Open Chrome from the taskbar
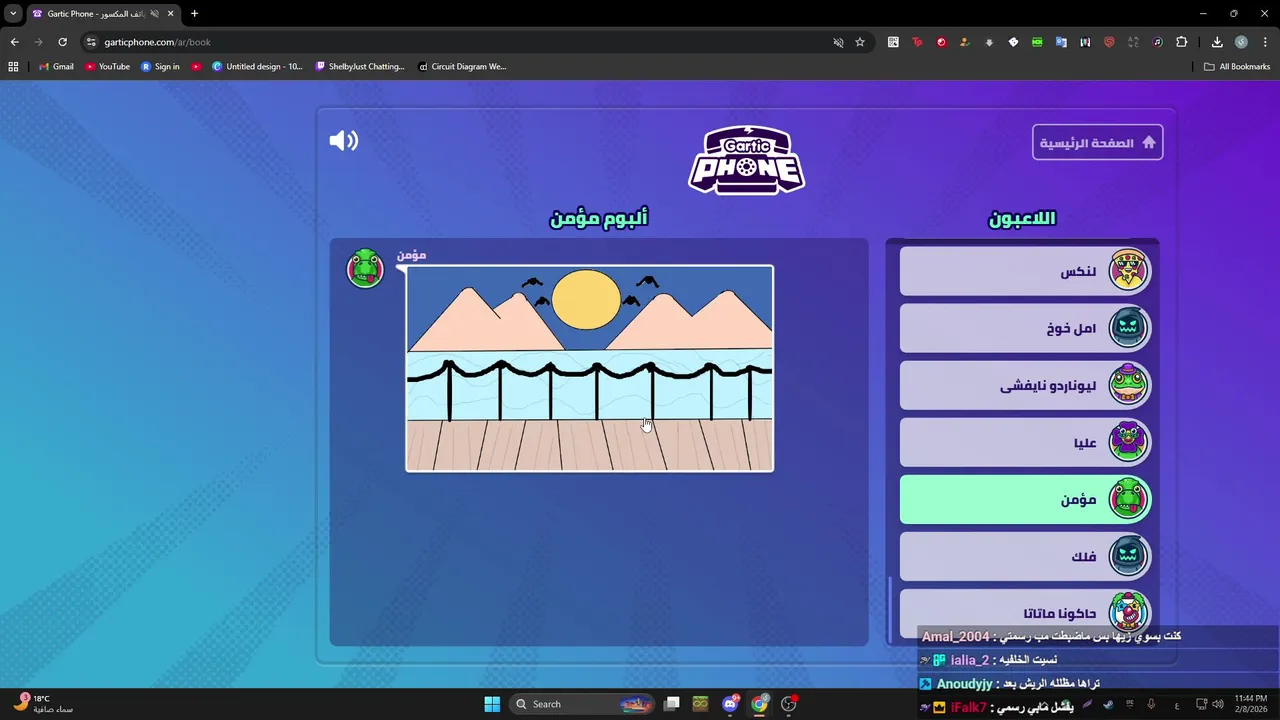This screenshot has height=720, width=1280. coord(760,704)
